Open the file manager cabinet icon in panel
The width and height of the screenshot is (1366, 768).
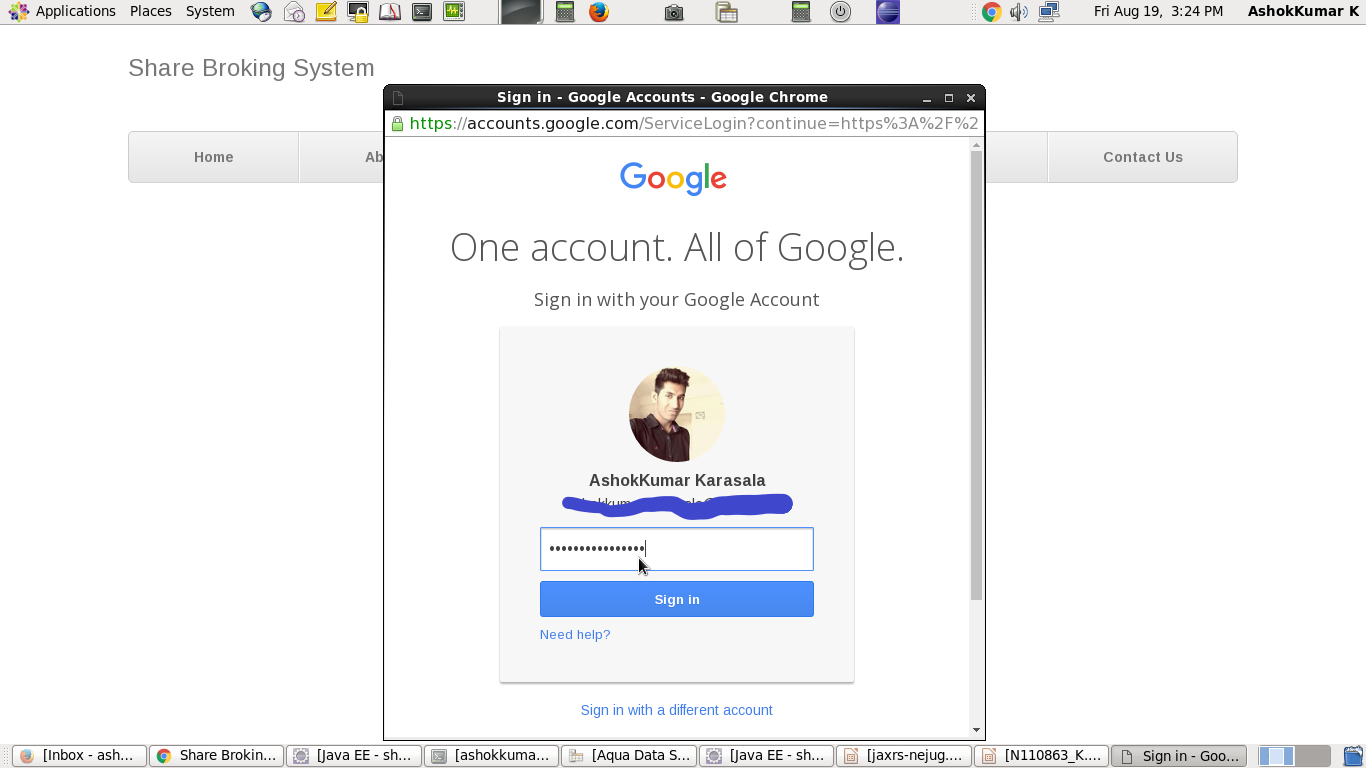pos(727,12)
